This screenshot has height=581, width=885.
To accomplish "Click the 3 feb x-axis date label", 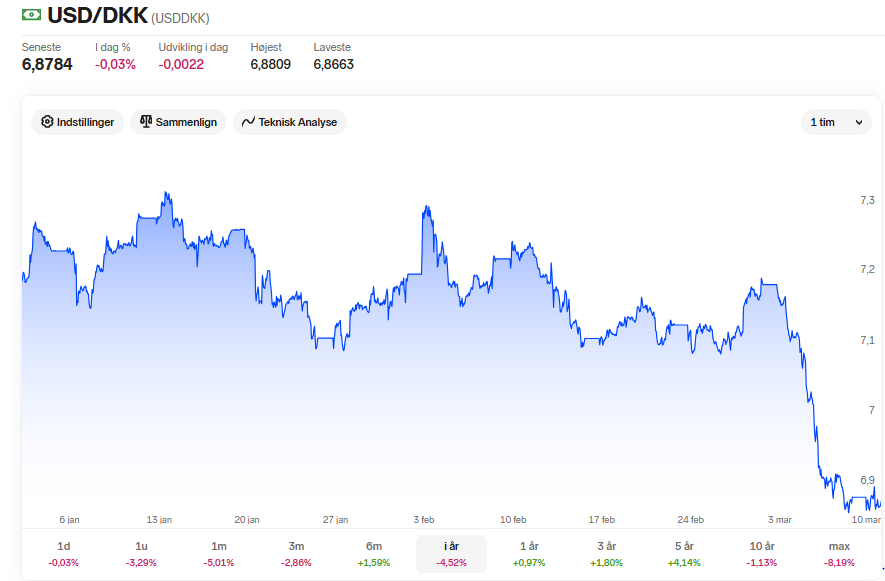I will click(x=424, y=519).
